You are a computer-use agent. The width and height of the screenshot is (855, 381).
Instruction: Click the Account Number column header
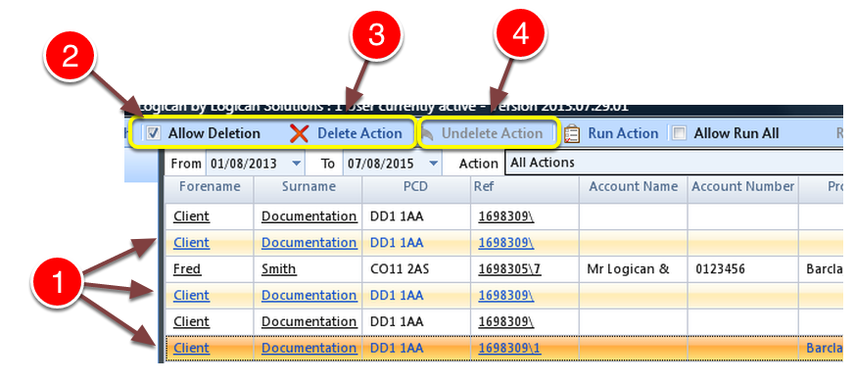click(743, 186)
